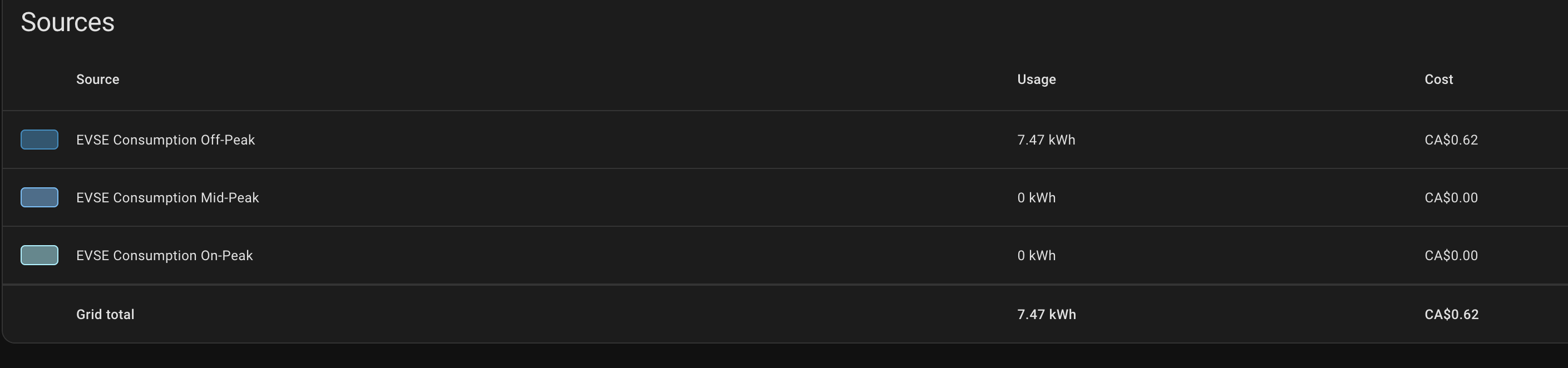1568x368 pixels.
Task: Select the On-Peak 0 kWh usage value
Action: click(x=1036, y=256)
